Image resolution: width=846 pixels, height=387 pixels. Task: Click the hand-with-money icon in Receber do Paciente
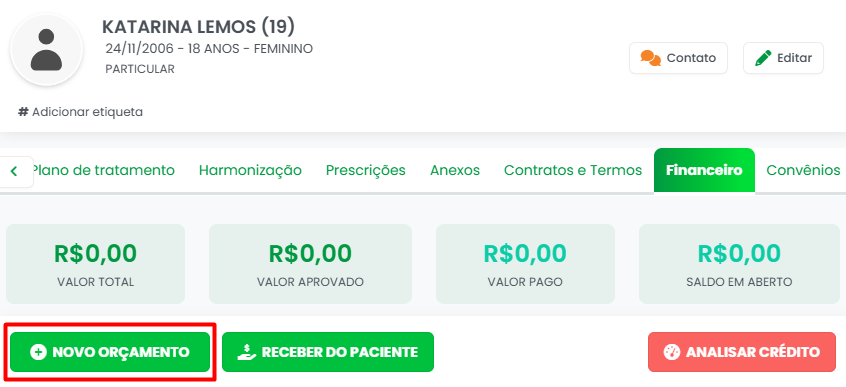pos(247,352)
